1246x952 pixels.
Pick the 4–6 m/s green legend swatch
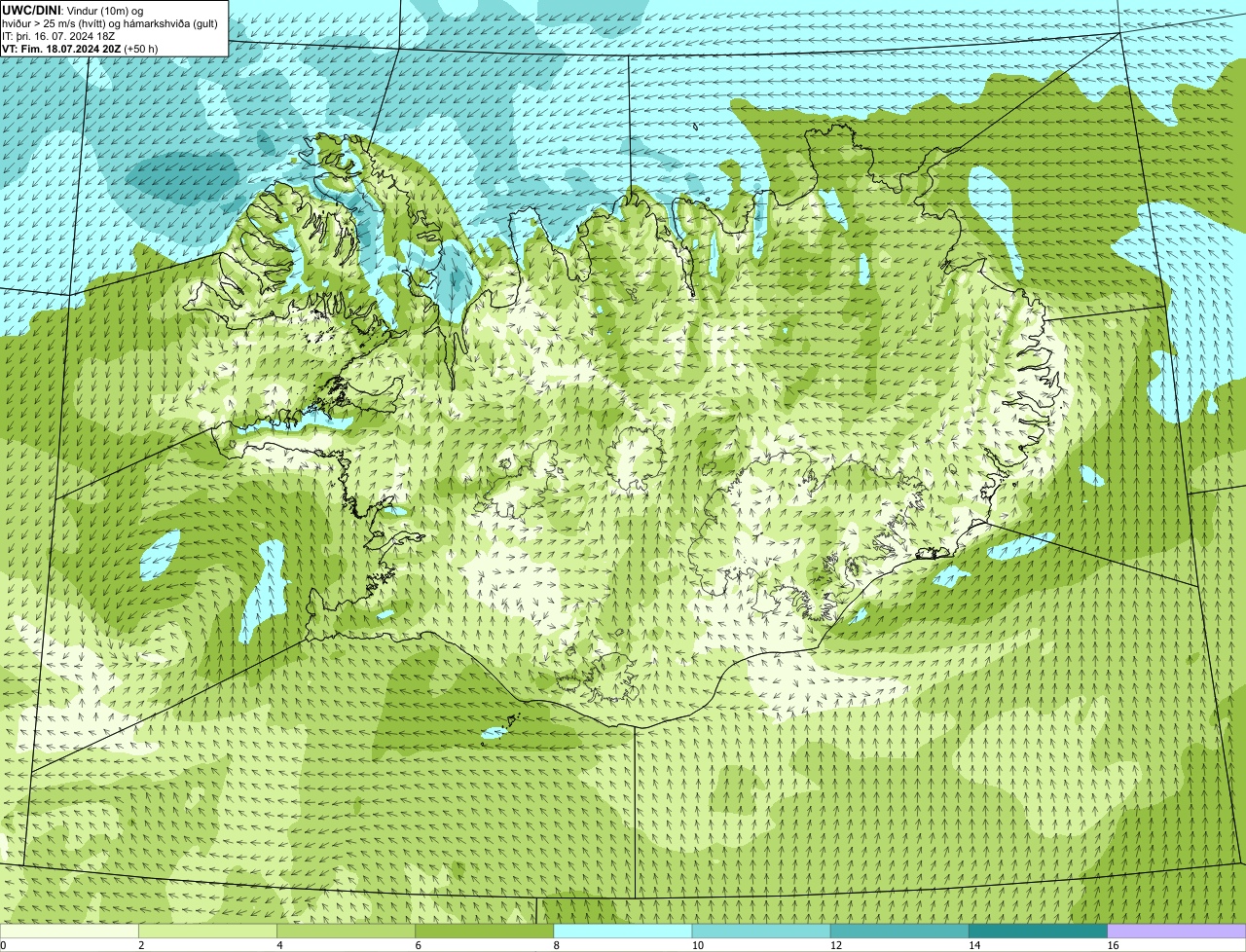[x=347, y=931]
